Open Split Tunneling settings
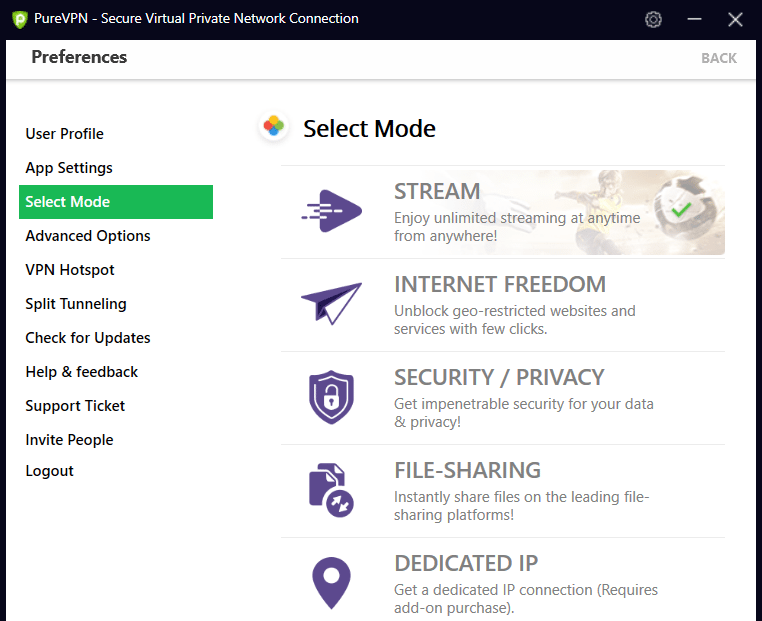Screen dimensions: 762x621 point(76,304)
